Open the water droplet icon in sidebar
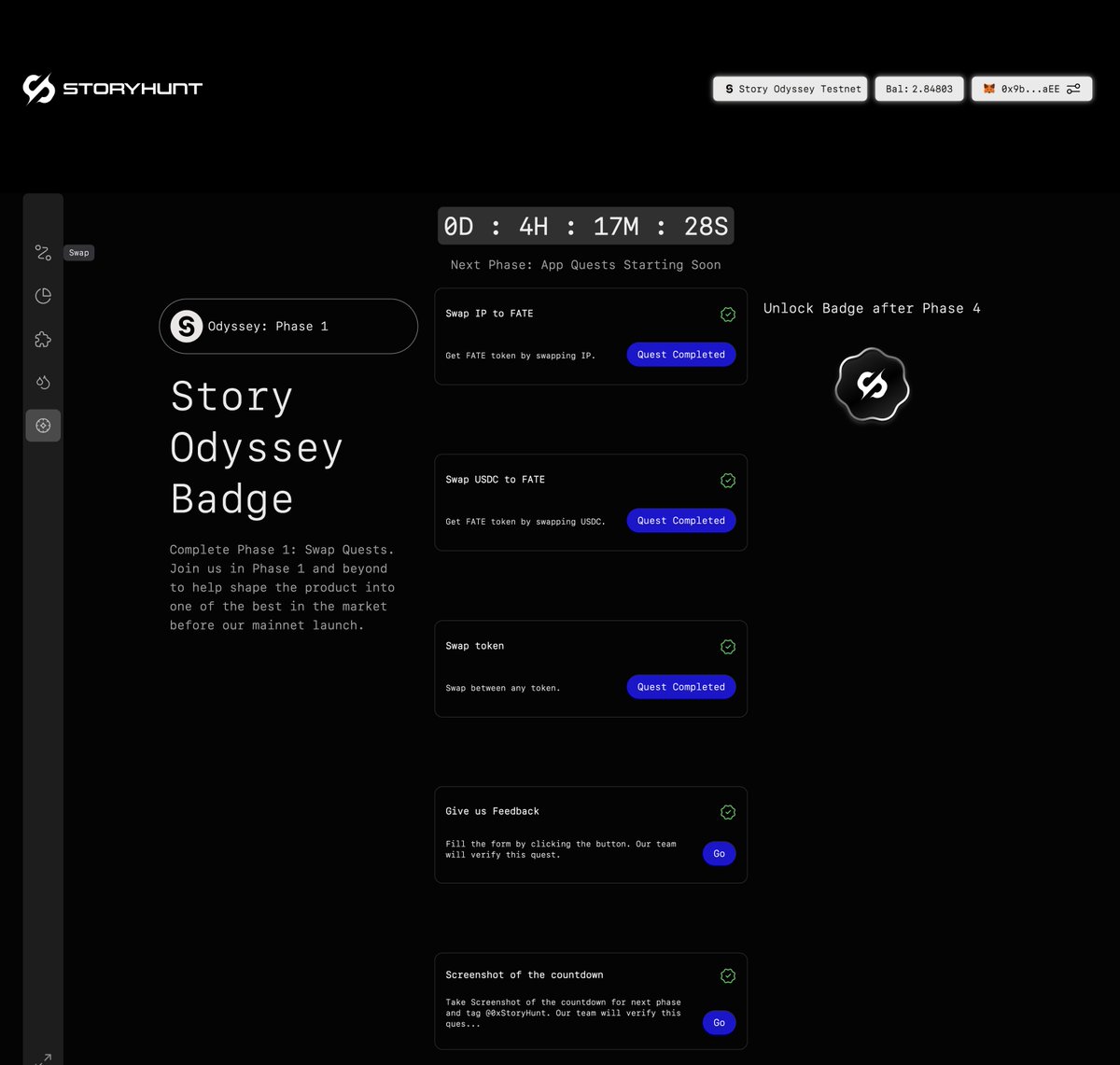Viewport: 1120px width, 1065px height. click(43, 383)
